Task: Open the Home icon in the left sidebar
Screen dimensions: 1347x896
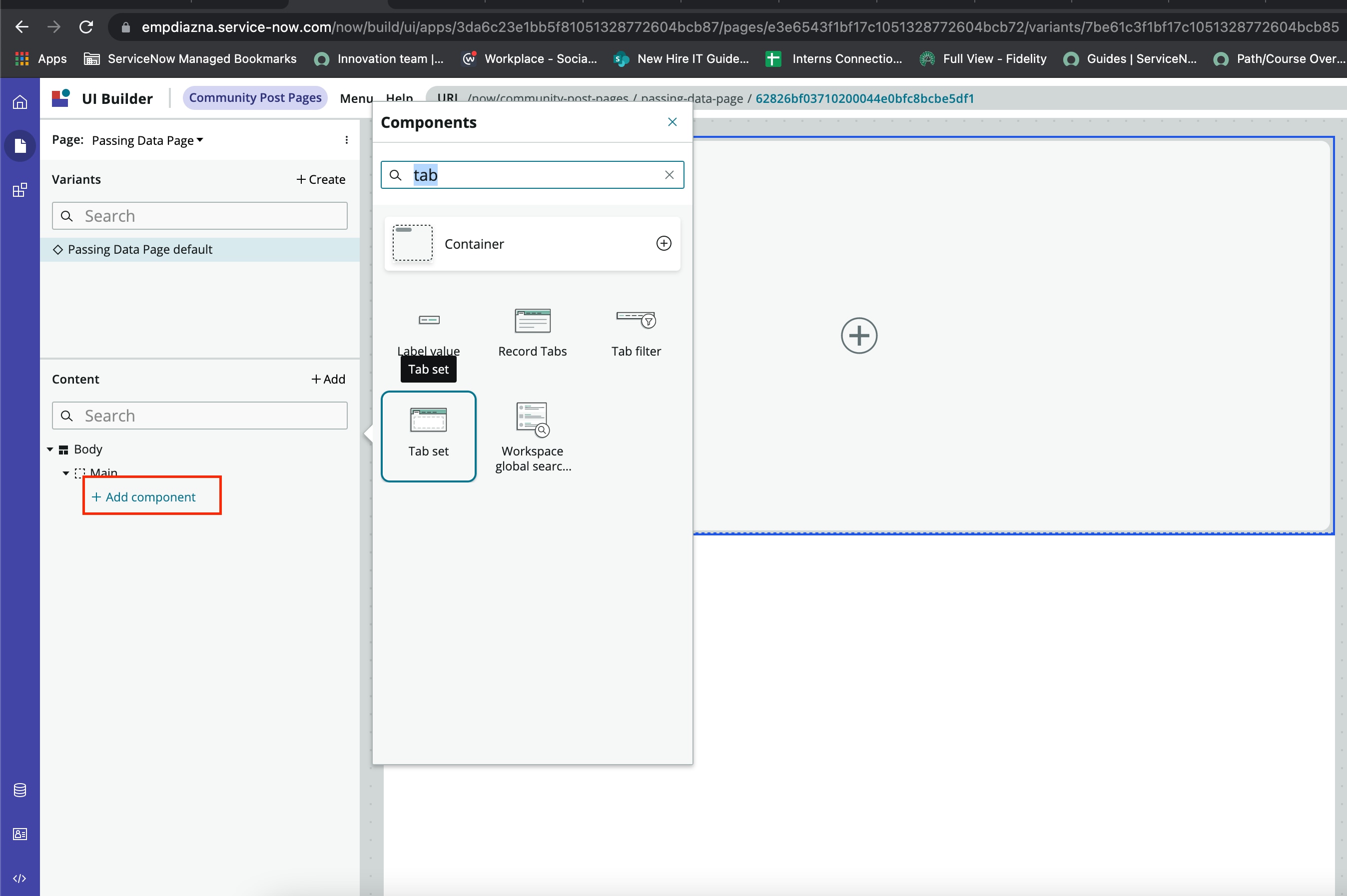Action: [x=19, y=101]
